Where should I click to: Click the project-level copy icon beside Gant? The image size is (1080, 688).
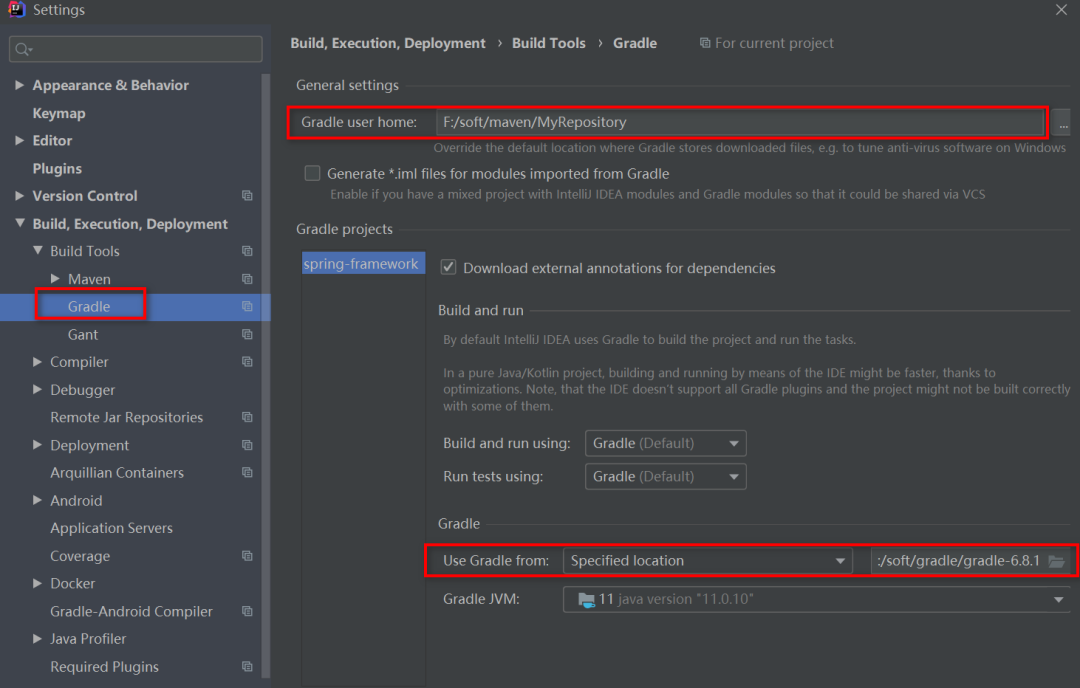247,334
